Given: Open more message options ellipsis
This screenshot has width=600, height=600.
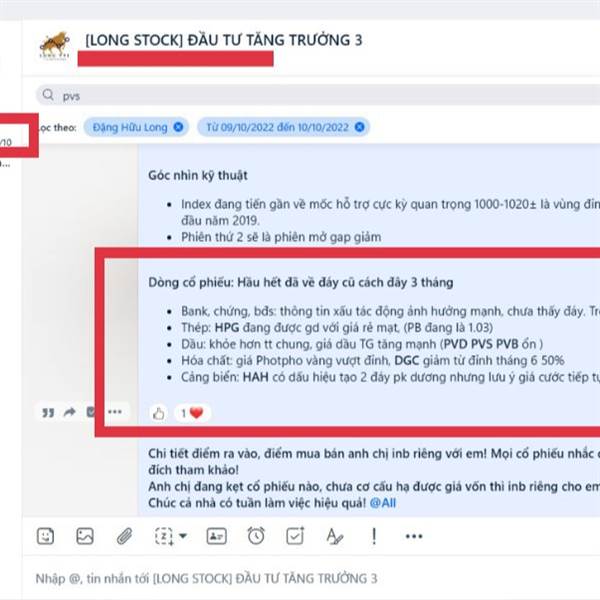Looking at the screenshot, I should [115, 412].
